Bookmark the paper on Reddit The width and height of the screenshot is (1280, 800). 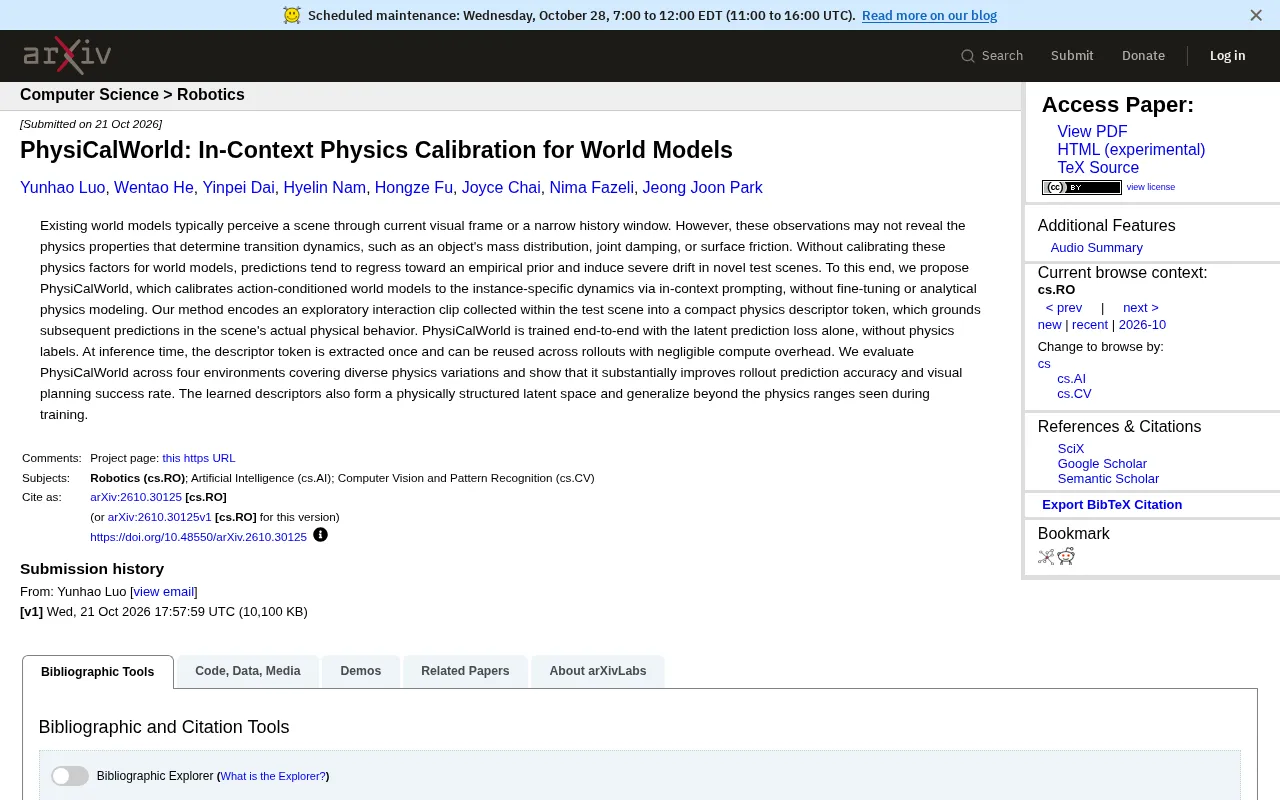1066,556
